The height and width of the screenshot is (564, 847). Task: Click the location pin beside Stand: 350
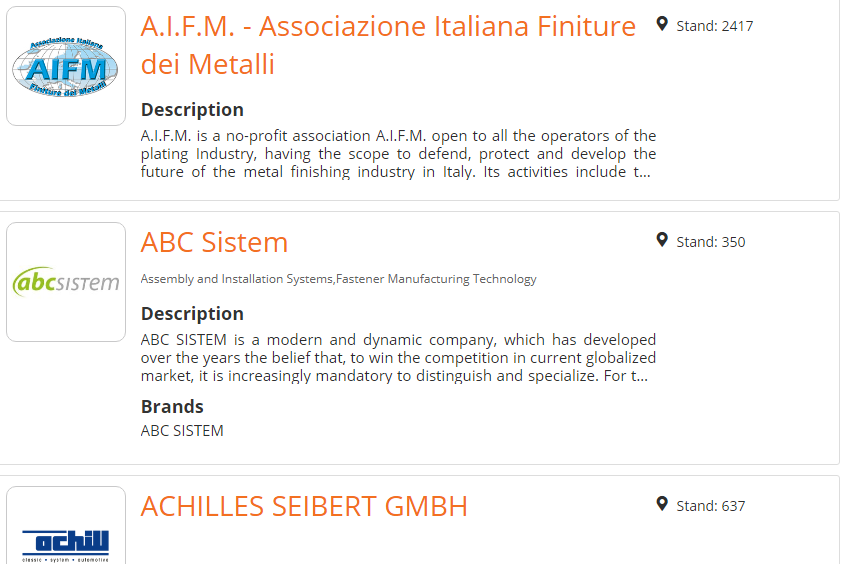(662, 240)
